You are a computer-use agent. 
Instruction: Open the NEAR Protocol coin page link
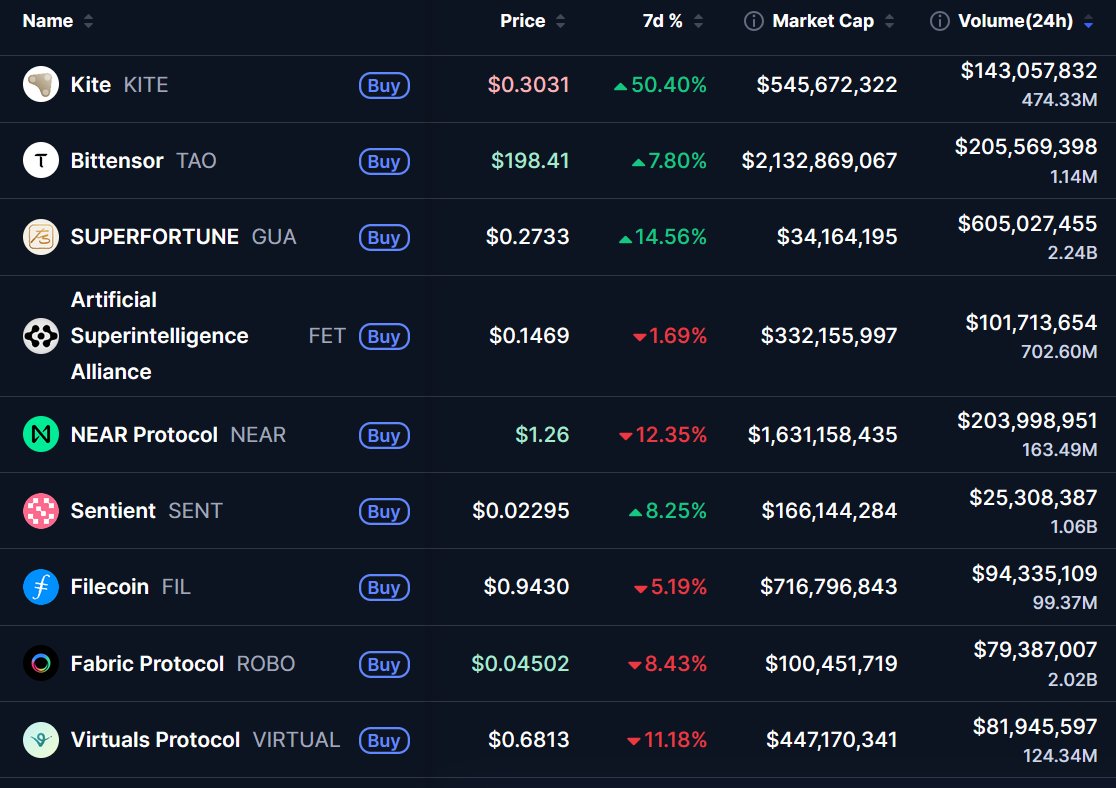144,435
